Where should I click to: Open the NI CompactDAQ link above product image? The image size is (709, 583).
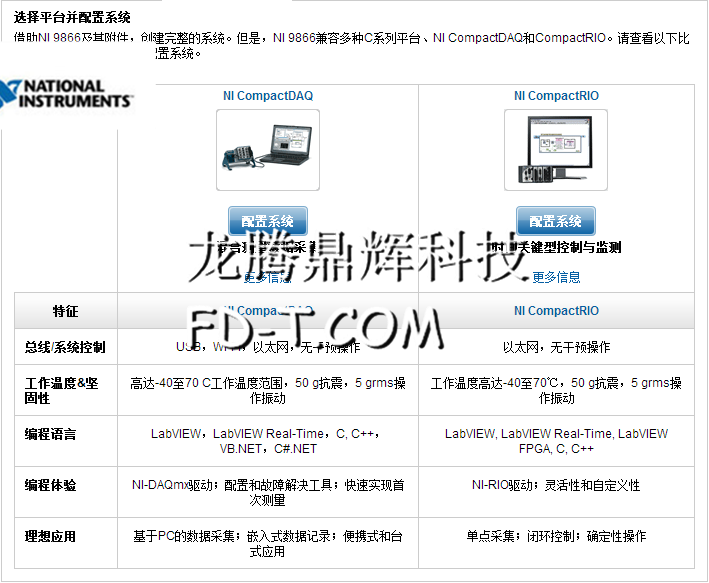pyautogui.click(x=268, y=96)
